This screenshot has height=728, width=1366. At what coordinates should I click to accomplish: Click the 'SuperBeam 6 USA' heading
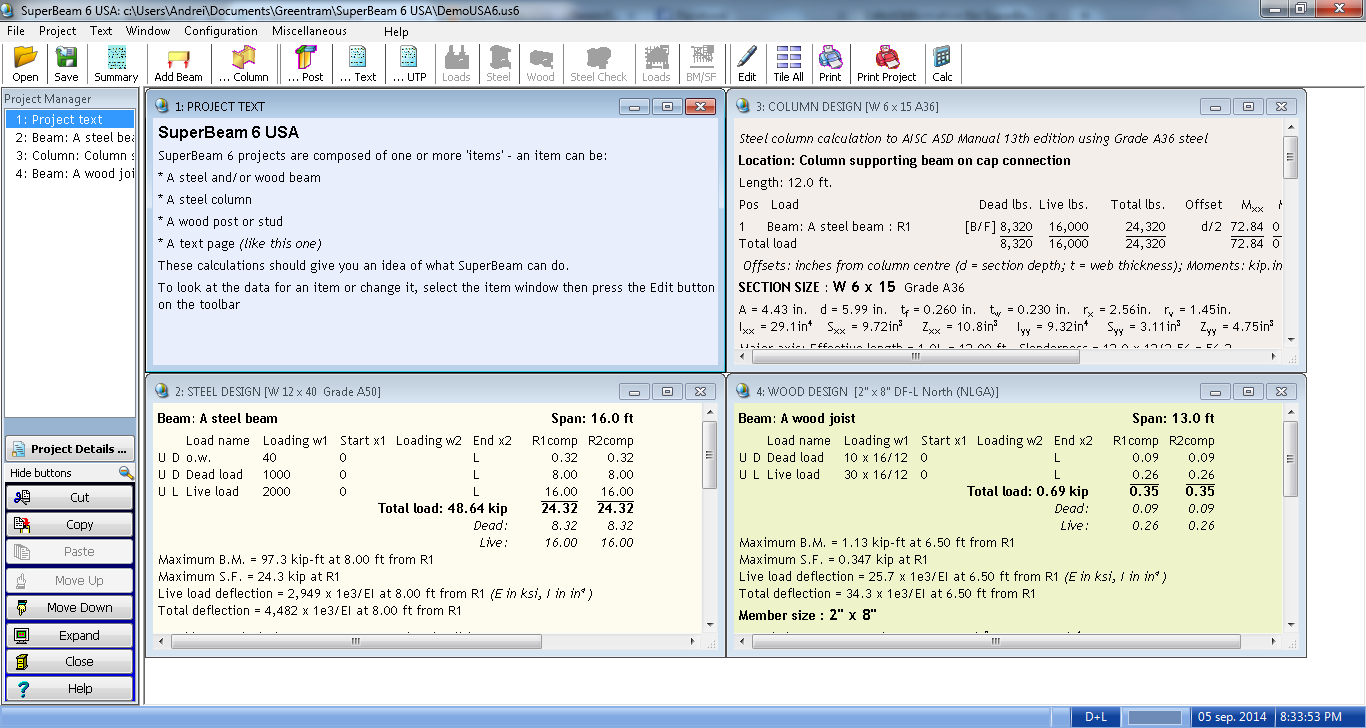point(228,132)
